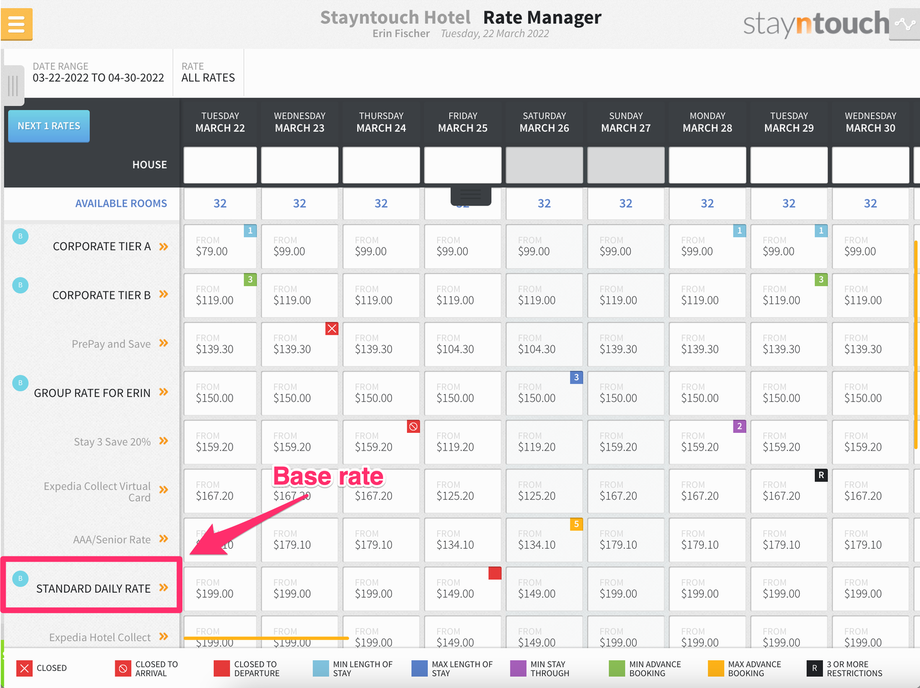This screenshot has height=688, width=920.
Task: Select Group Rate for Erin name
Action: tap(92, 393)
